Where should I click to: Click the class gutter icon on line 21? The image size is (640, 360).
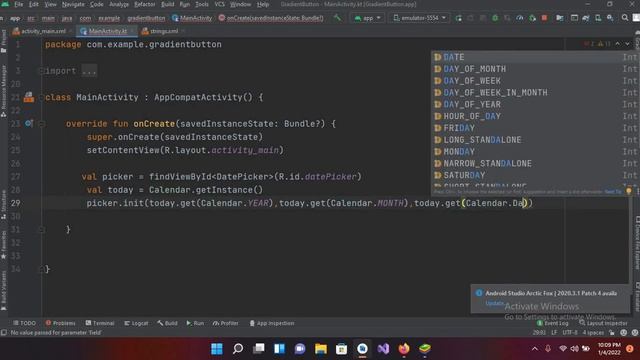(x=29, y=97)
